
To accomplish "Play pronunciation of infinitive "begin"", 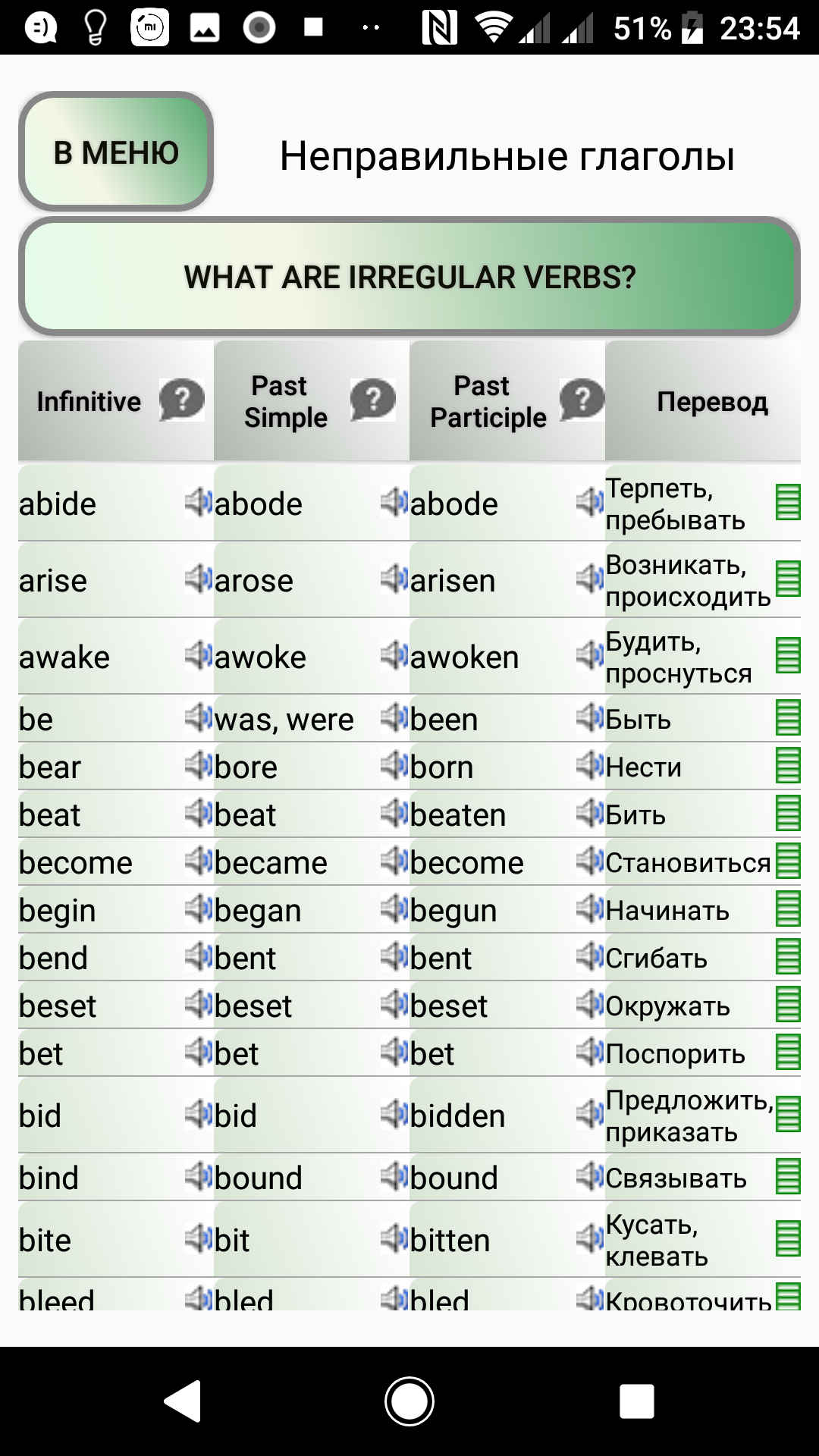I will pyautogui.click(x=199, y=908).
